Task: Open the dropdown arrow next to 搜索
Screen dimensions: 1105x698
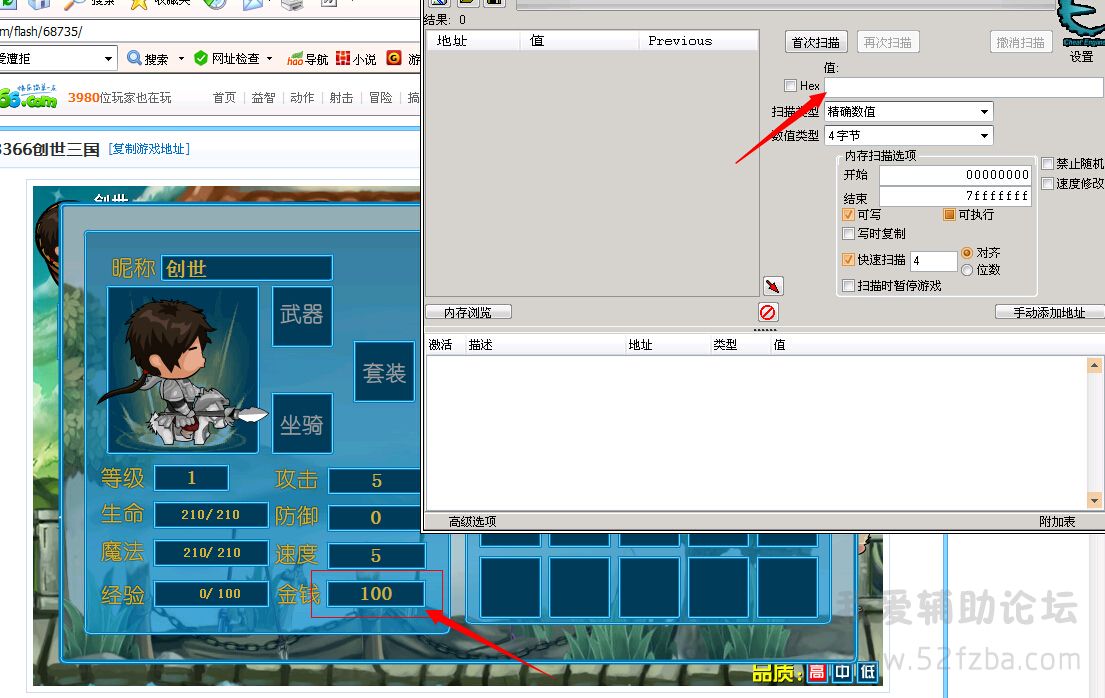Action: pyautogui.click(x=181, y=59)
